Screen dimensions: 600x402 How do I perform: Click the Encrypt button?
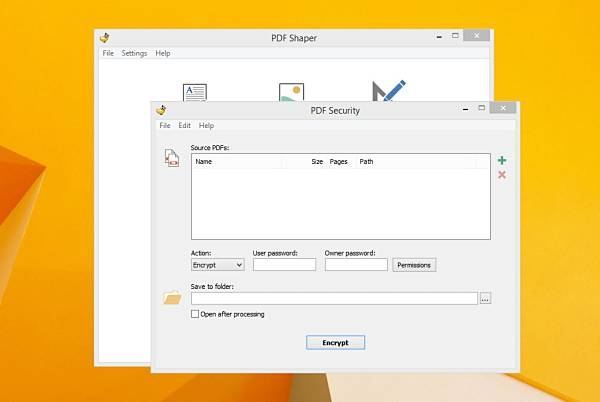tap(336, 343)
